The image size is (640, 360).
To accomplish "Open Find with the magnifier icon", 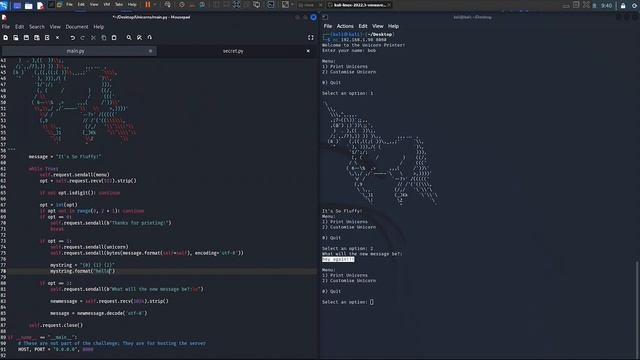I will [129, 38].
